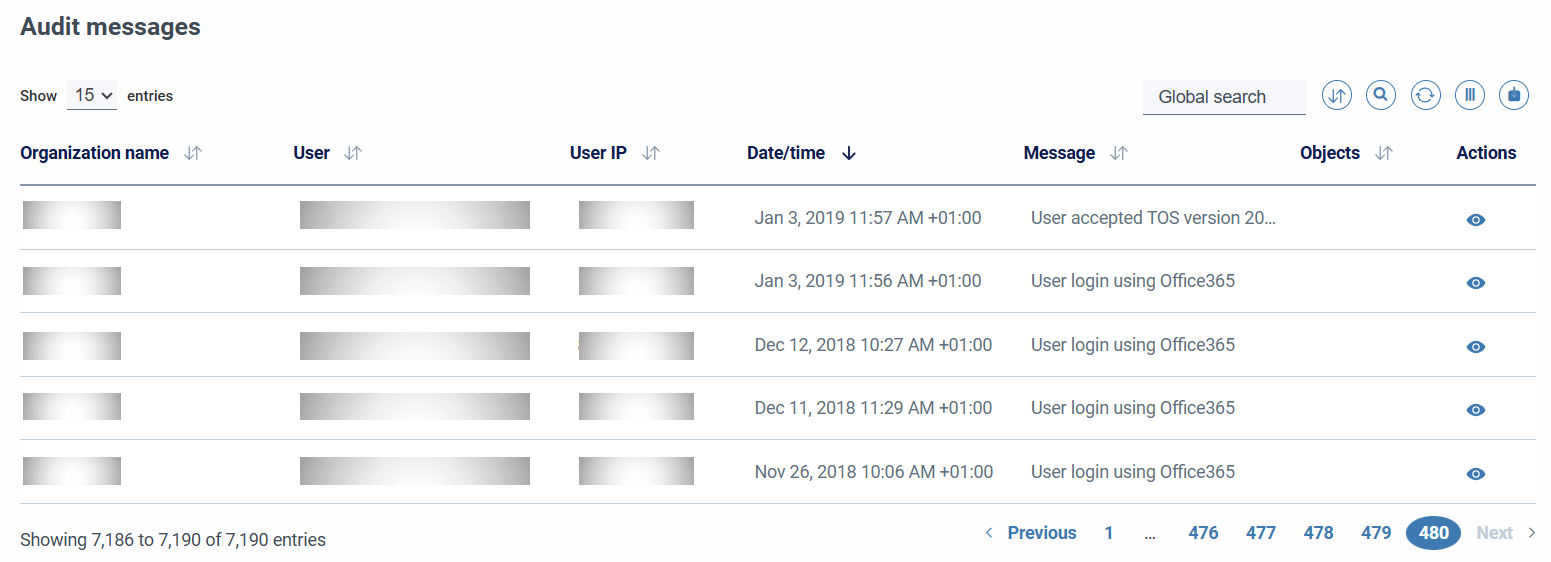Go to page 476
This screenshot has width=1551, height=562.
point(1203,533)
